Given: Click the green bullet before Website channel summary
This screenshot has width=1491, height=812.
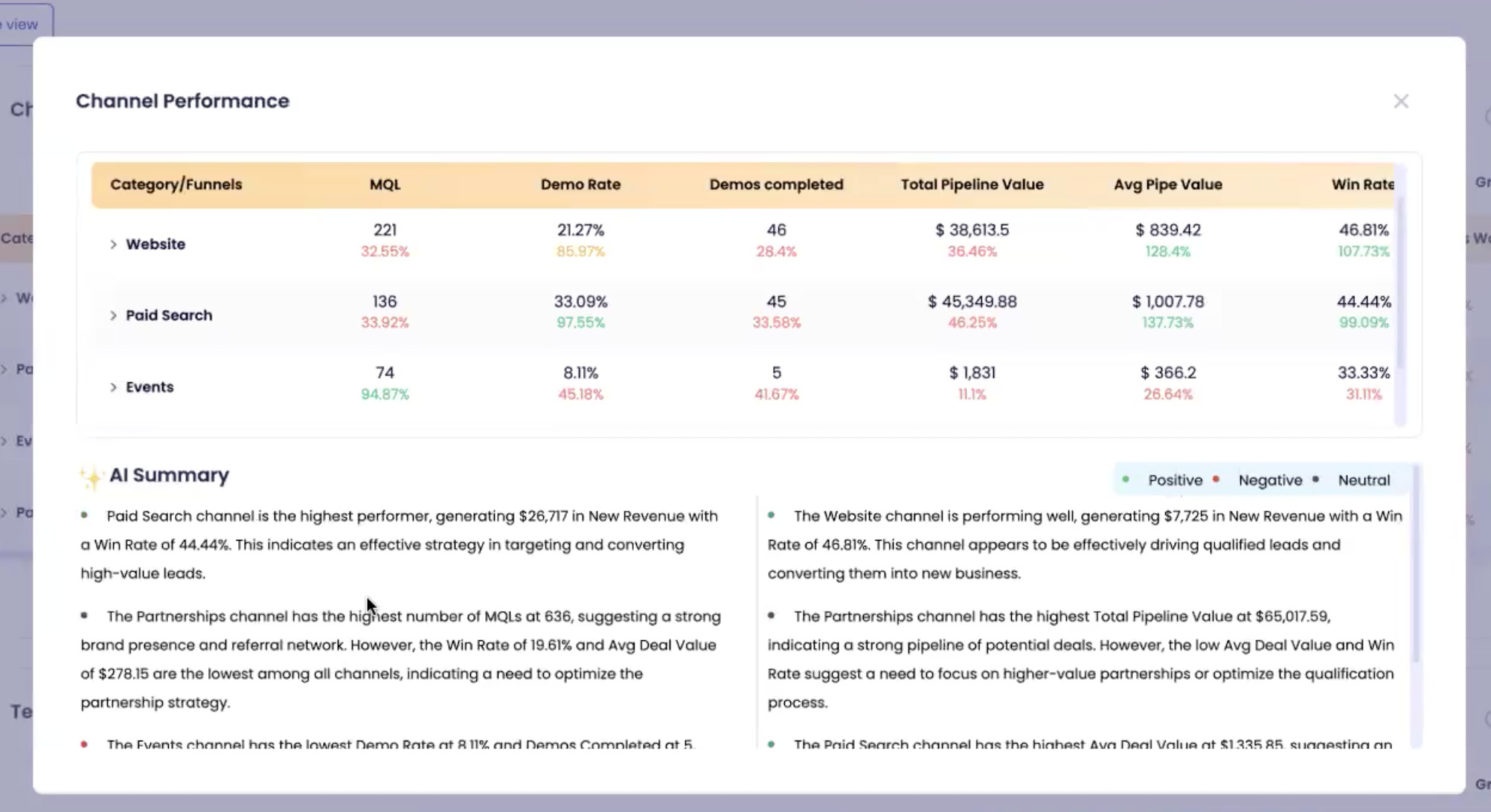Looking at the screenshot, I should coord(772,515).
